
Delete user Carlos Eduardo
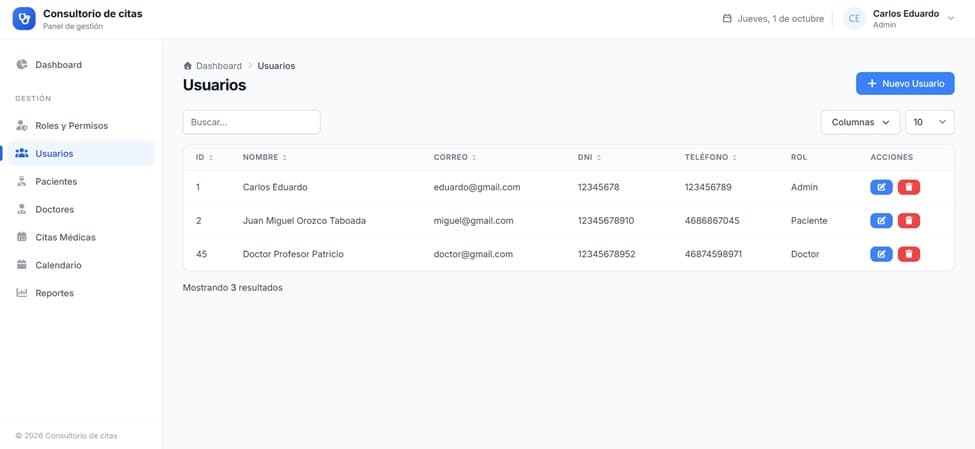[x=908, y=187]
